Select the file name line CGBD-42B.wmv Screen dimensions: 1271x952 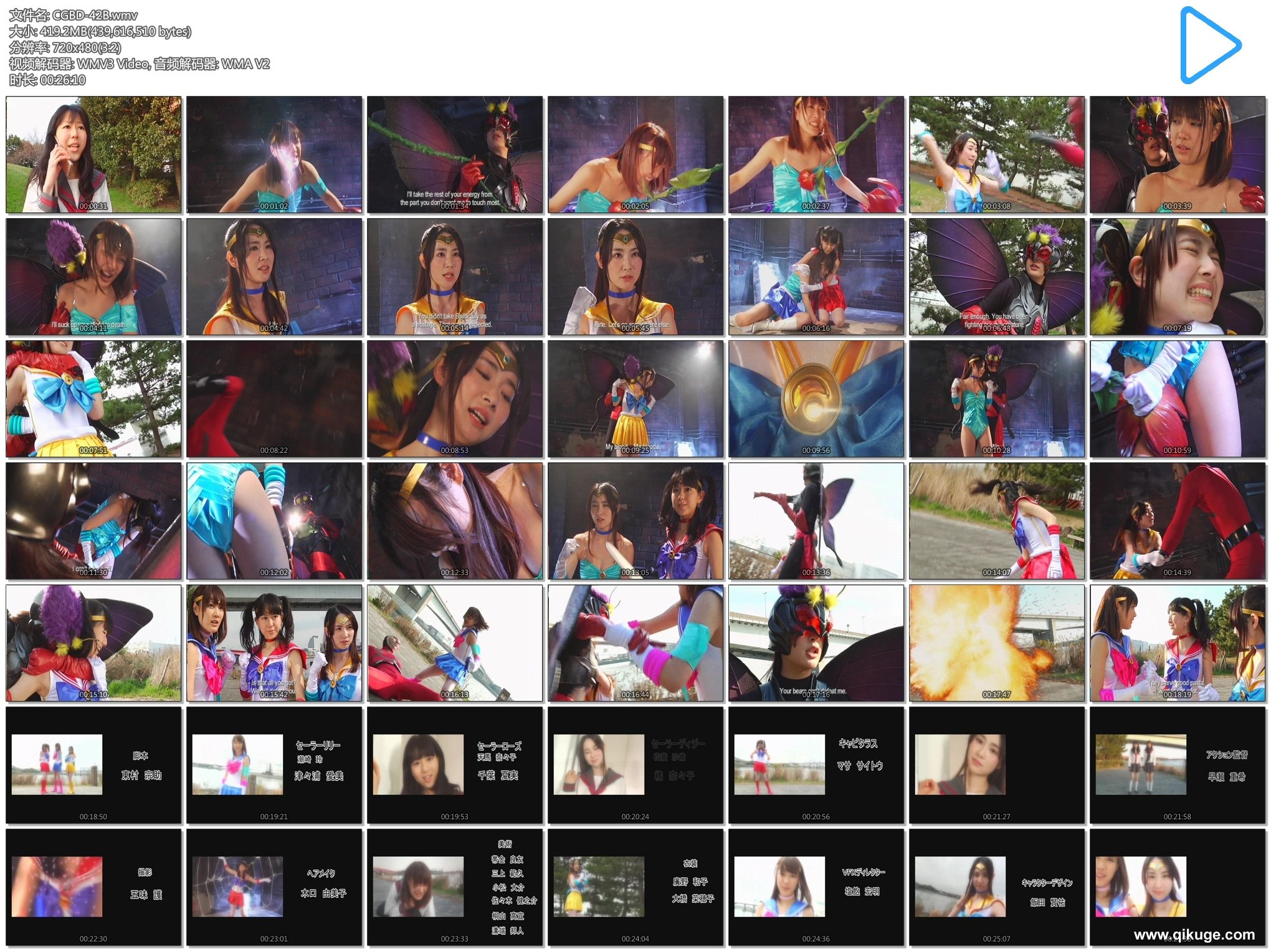pyautogui.click(x=74, y=15)
